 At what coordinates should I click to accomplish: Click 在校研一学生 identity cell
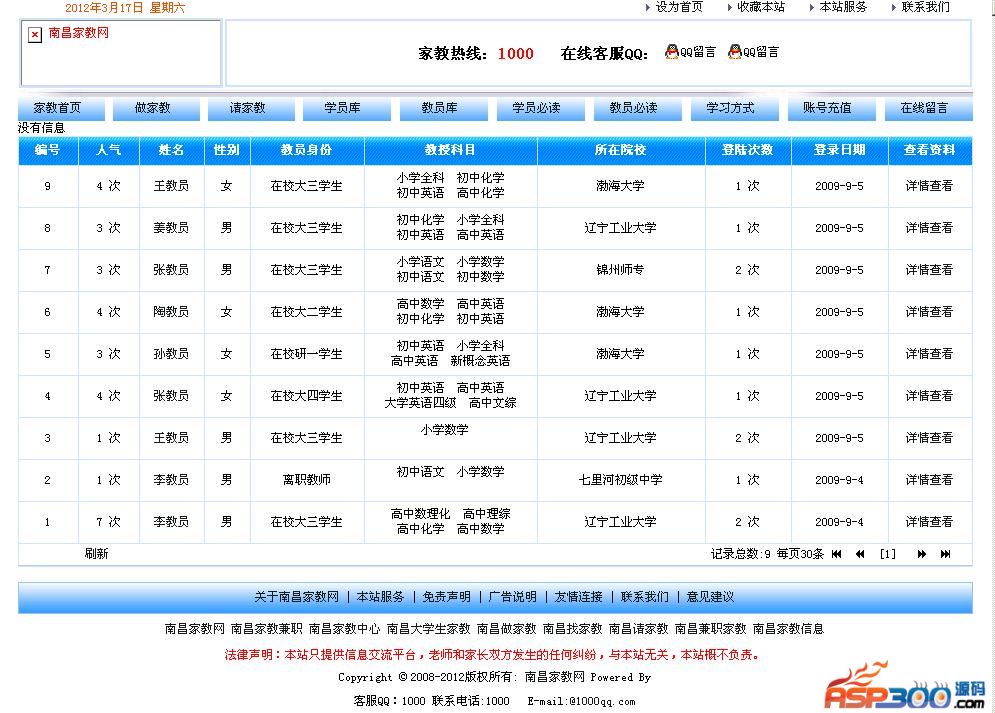click(306, 354)
